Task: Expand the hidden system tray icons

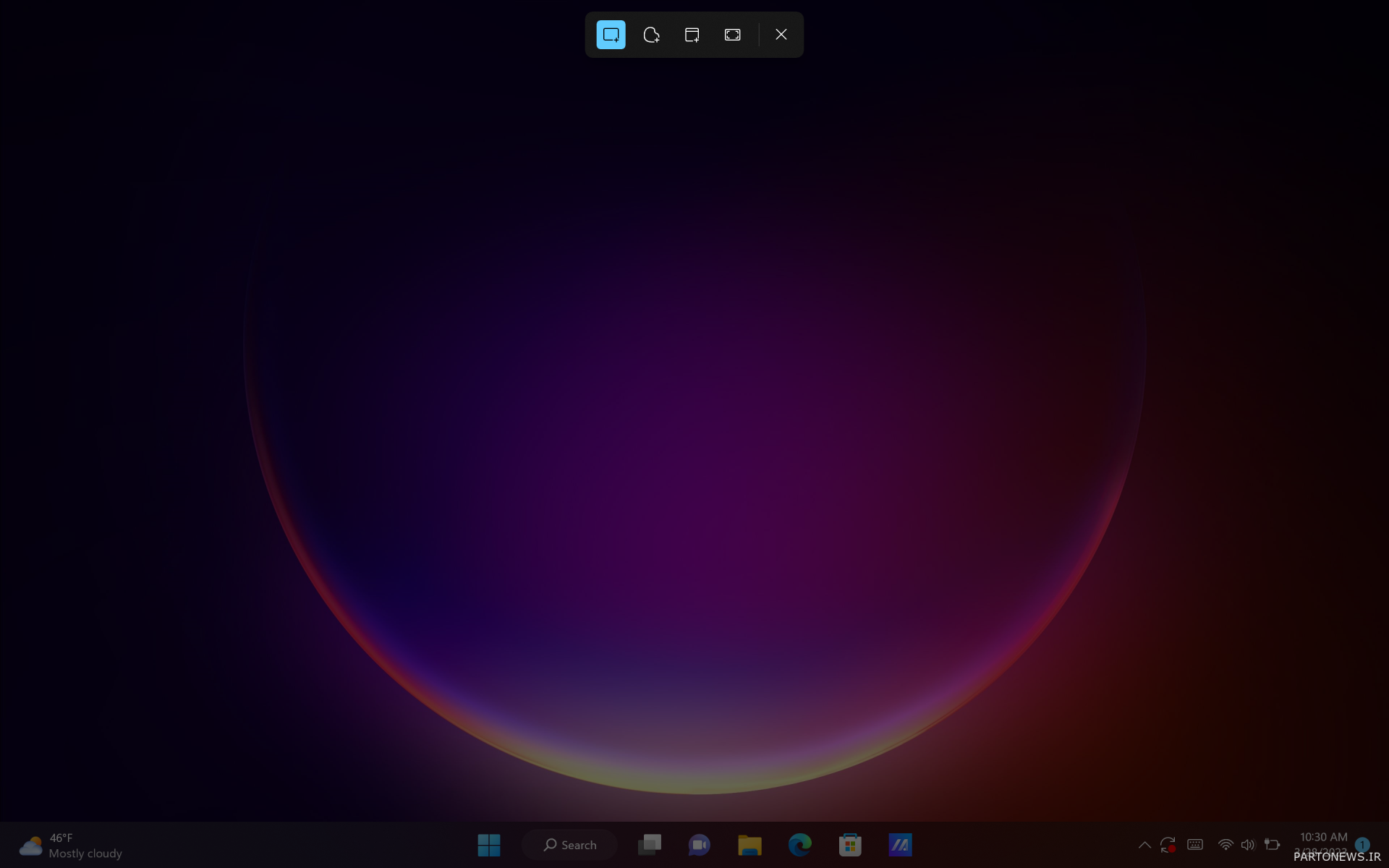Action: [x=1144, y=845]
